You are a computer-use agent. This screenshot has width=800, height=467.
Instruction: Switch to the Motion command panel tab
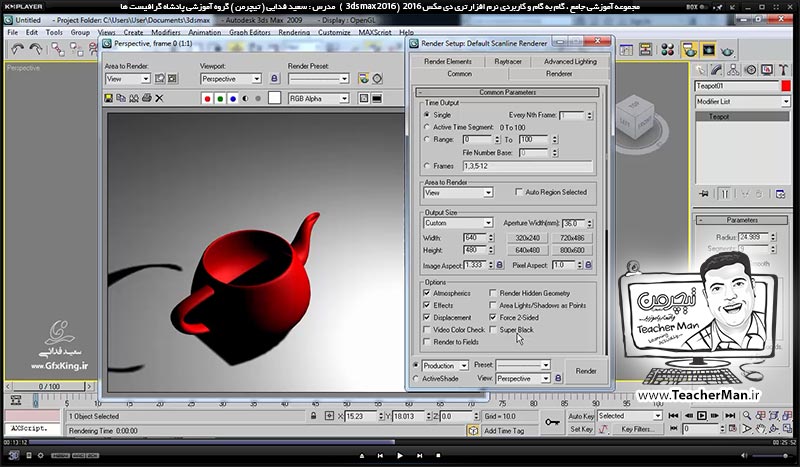coord(751,69)
